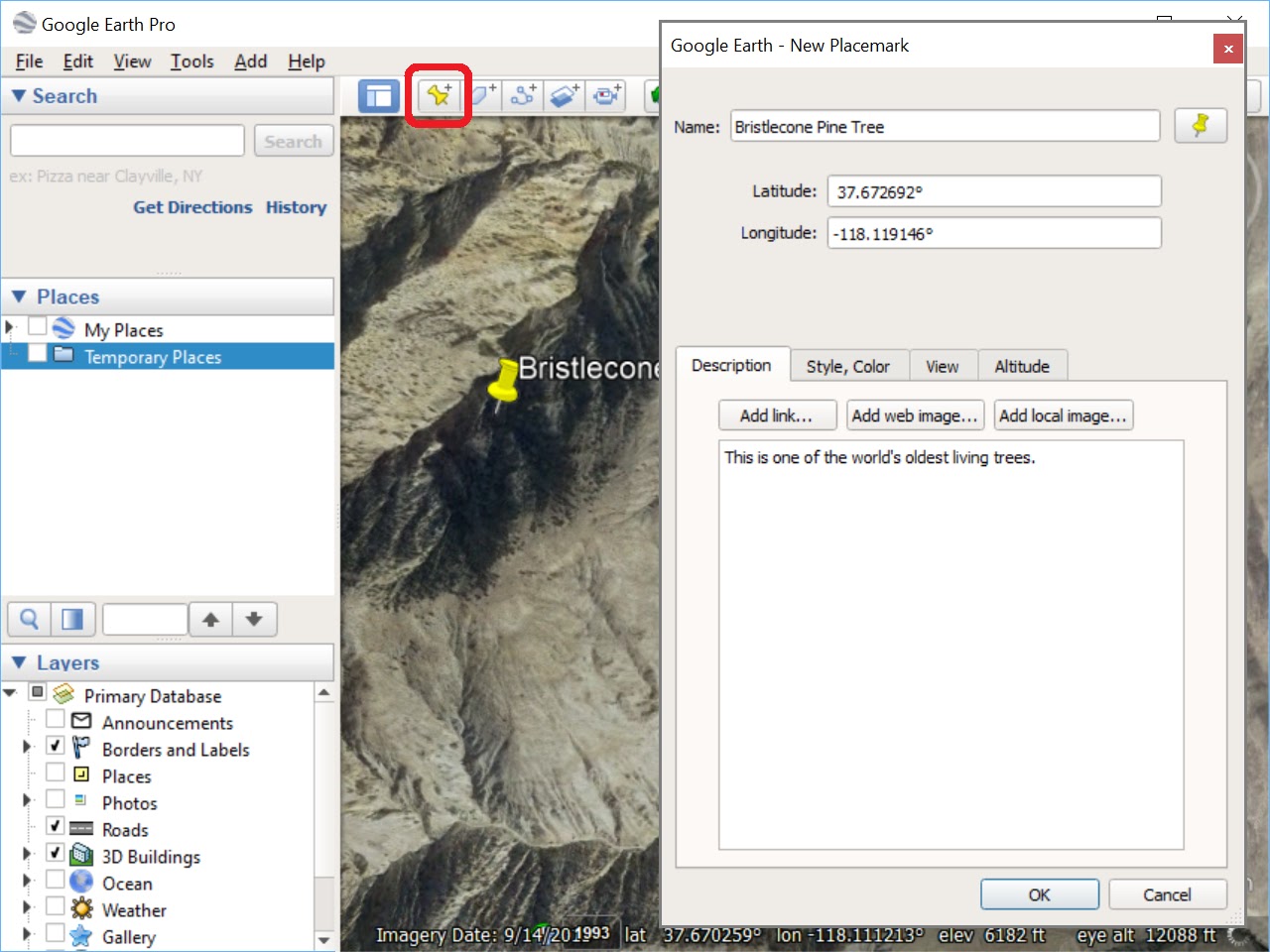Click the Borders and Labels flag icon
Image resolution: width=1270 pixels, height=952 pixels.
[81, 748]
